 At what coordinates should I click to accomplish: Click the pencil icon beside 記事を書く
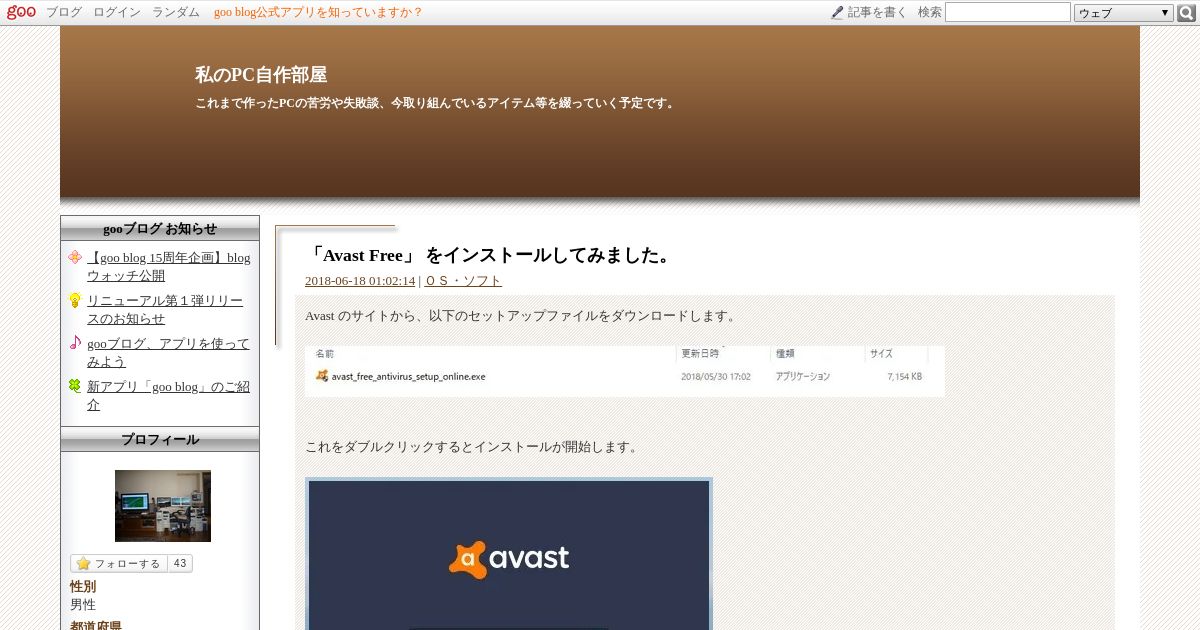pos(837,13)
